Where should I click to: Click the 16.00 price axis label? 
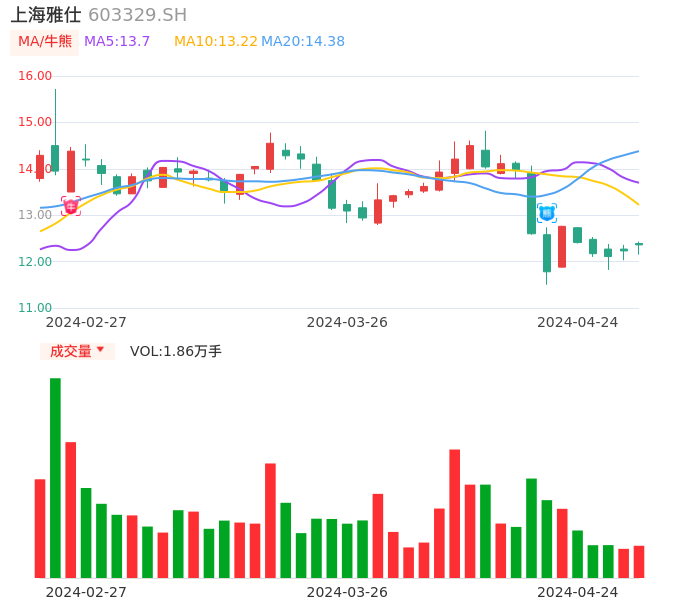35,76
